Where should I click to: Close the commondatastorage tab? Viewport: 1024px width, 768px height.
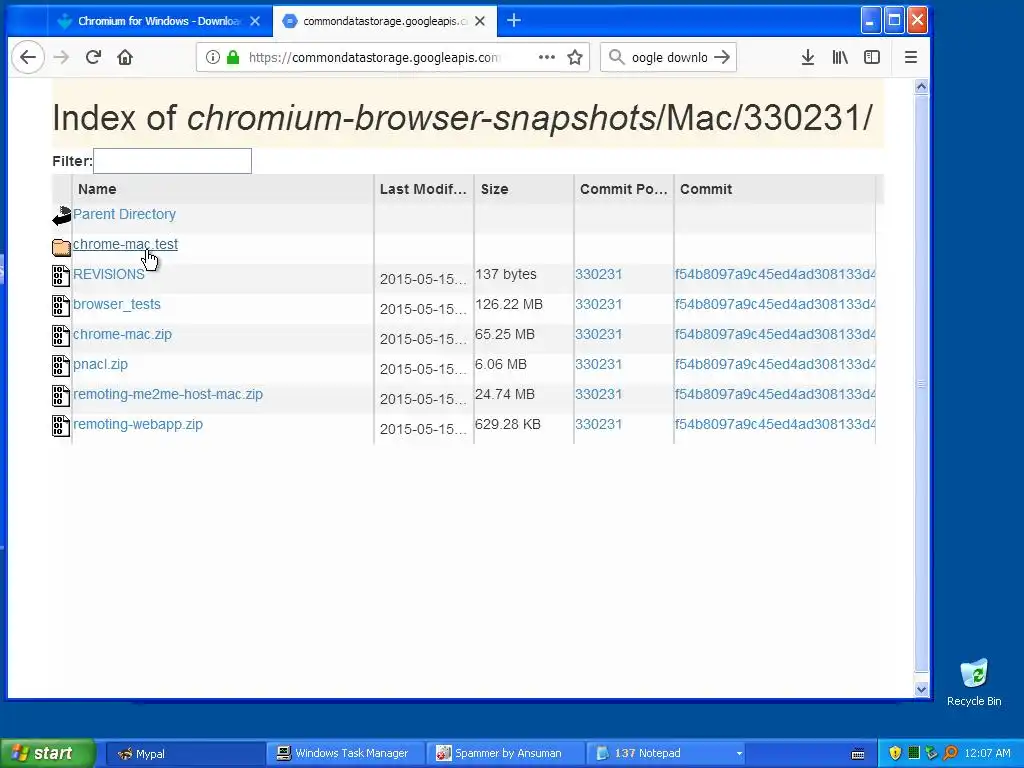click(480, 21)
